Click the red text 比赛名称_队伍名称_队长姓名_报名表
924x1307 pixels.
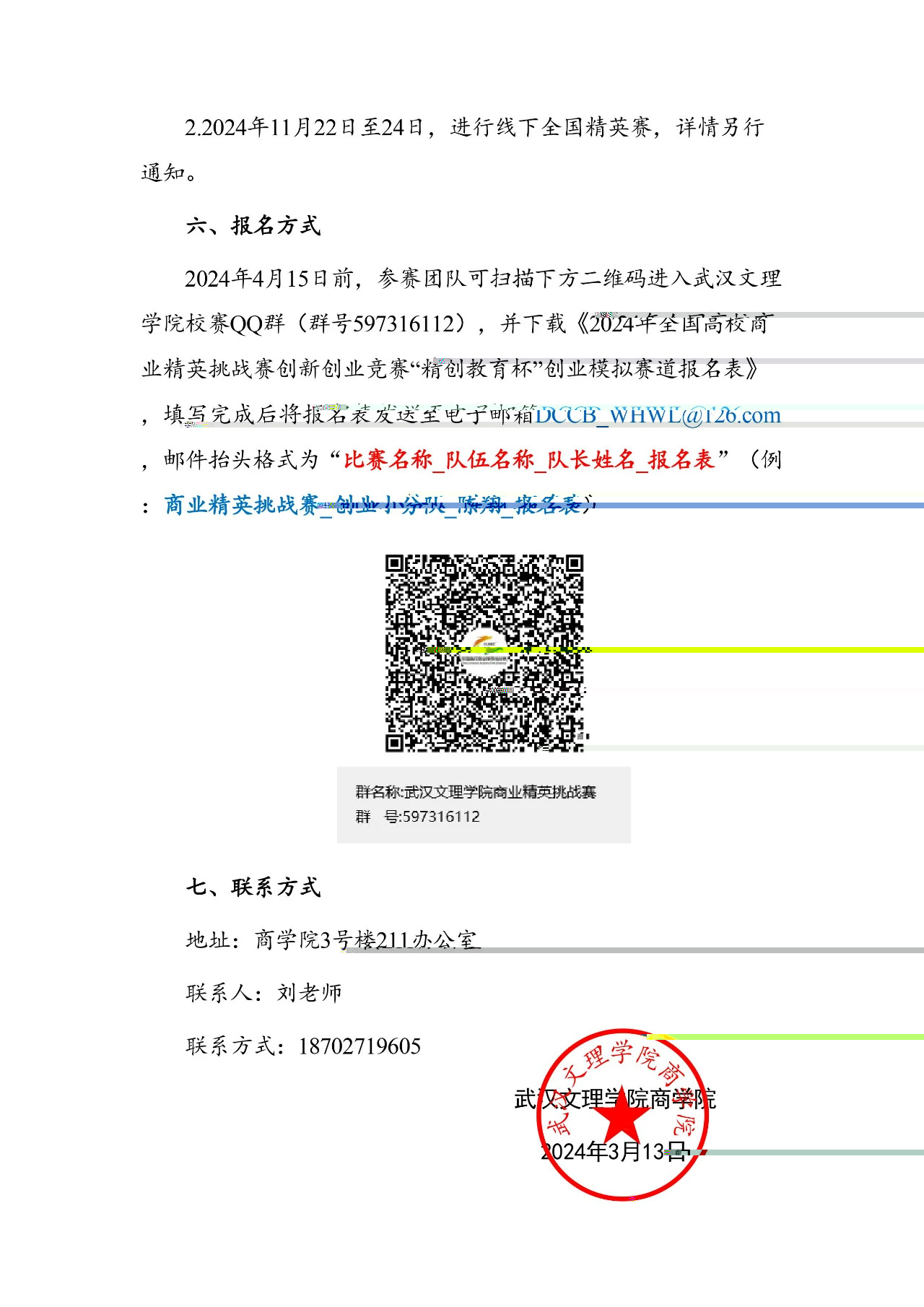click(x=529, y=460)
